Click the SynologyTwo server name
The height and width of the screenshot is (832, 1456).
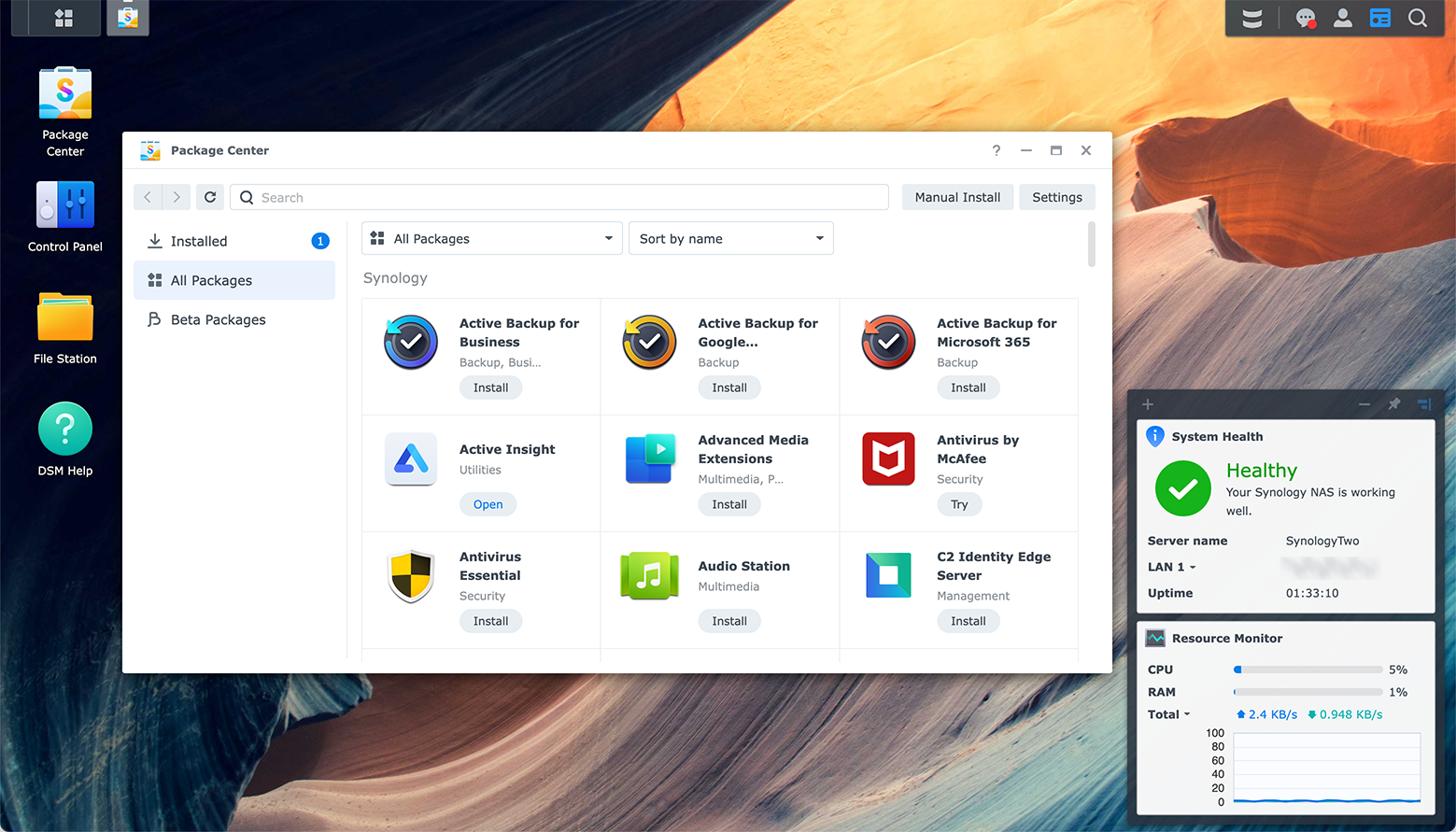tap(1322, 541)
